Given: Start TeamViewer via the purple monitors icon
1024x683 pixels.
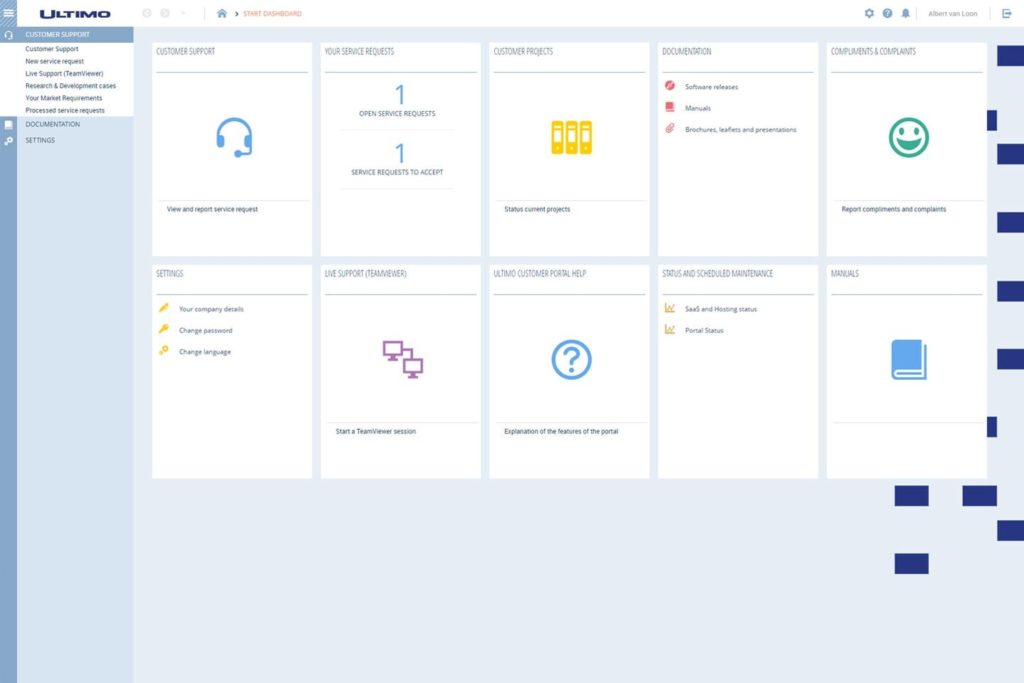Looking at the screenshot, I should (402, 359).
